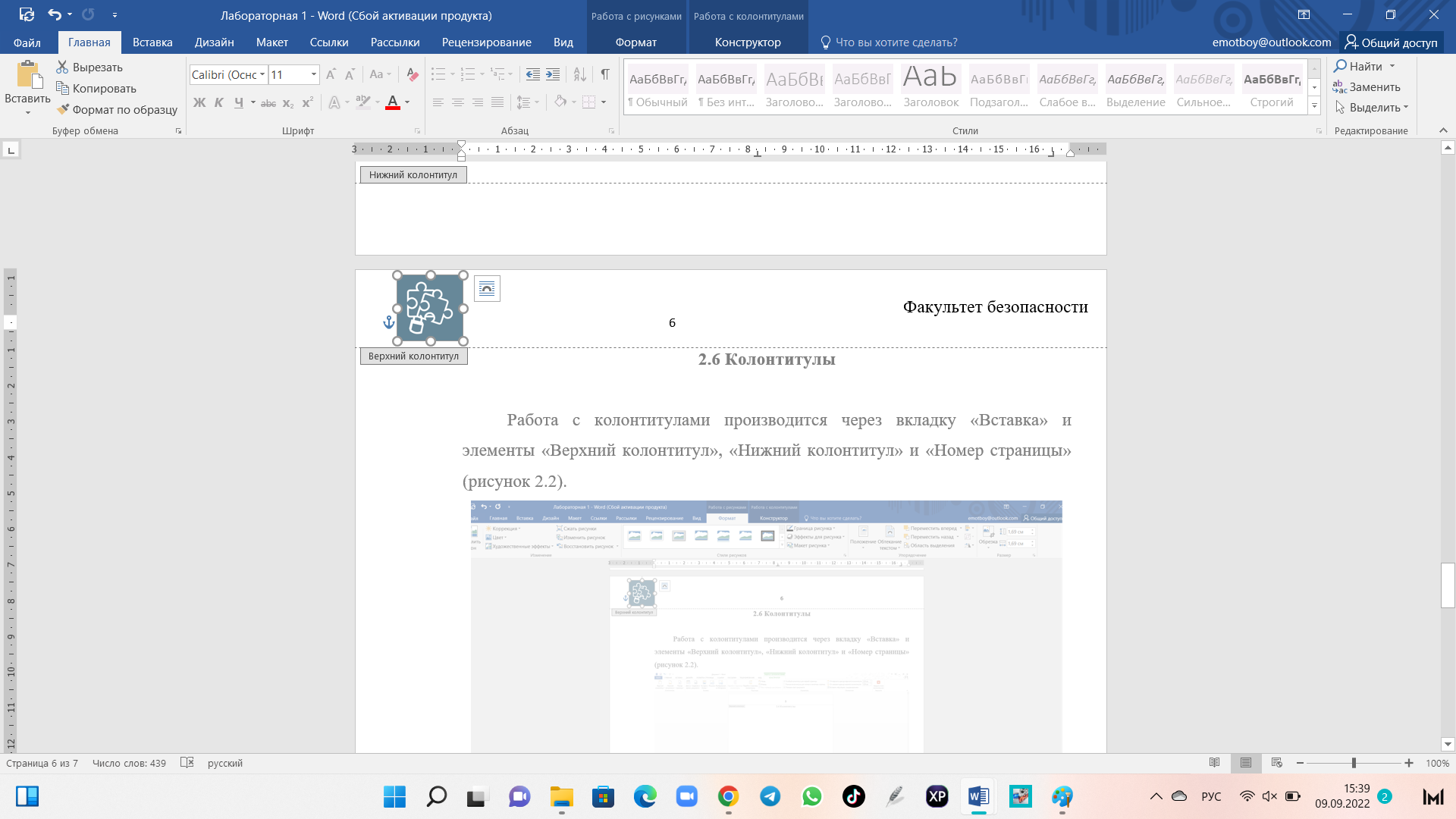
Task: Center-align the text
Action: (x=458, y=102)
